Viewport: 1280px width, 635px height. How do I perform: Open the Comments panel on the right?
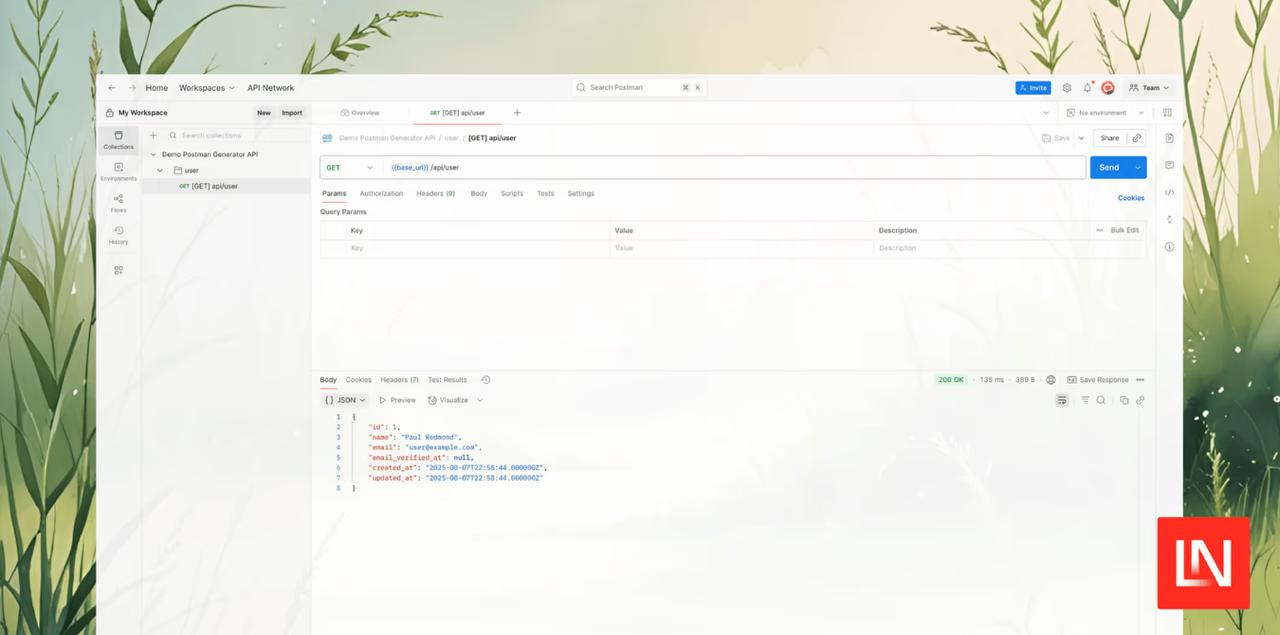click(1169, 165)
